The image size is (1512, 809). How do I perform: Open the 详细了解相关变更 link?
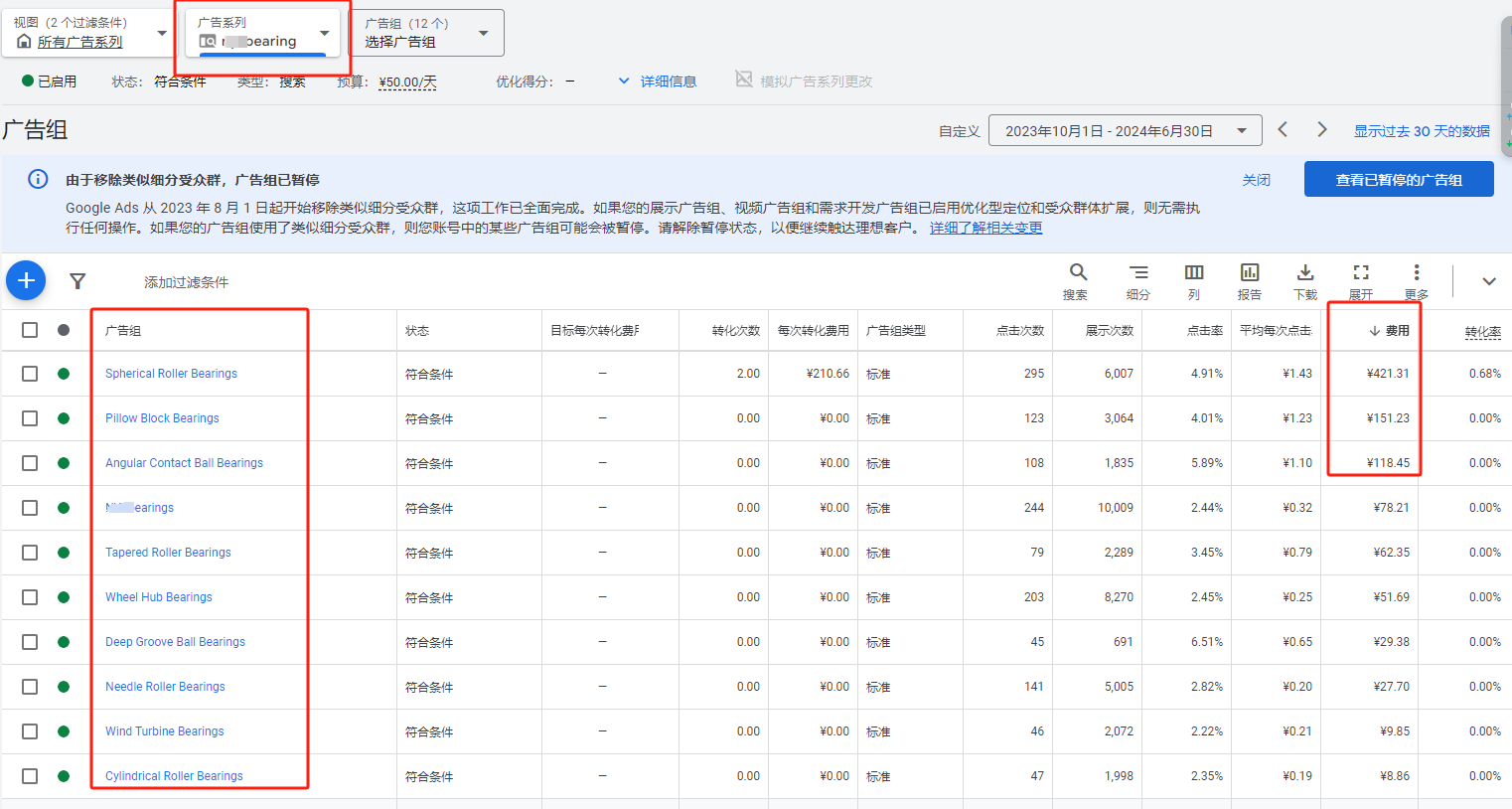coord(986,228)
